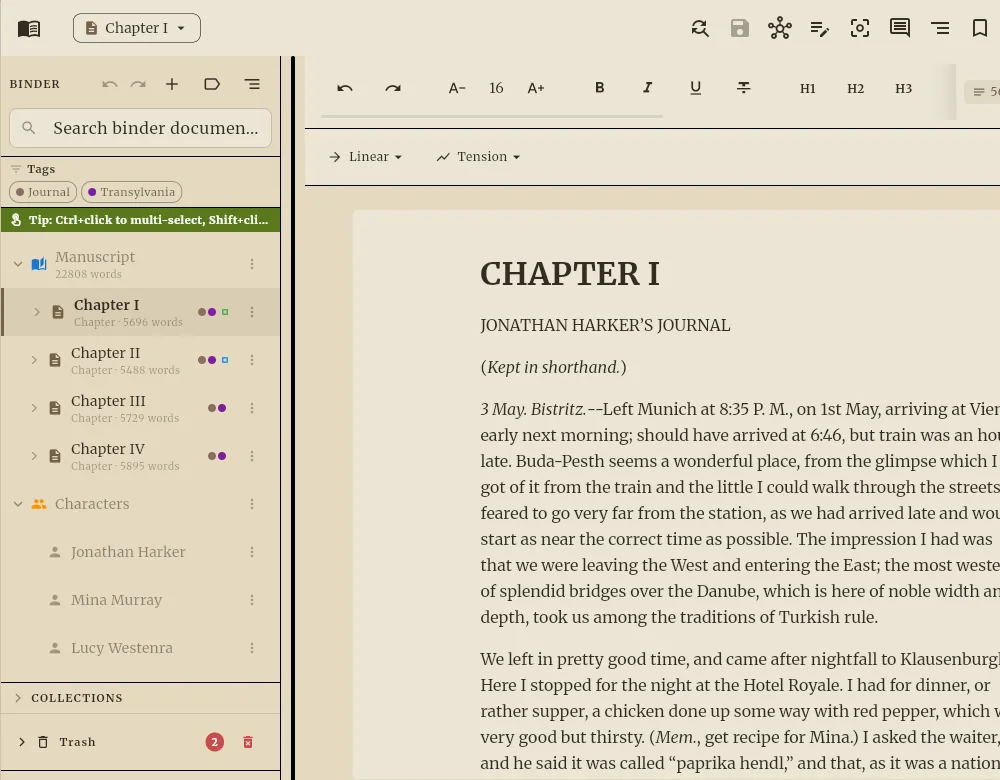Image resolution: width=1000 pixels, height=780 pixels.
Task: Open the binder menu list icon
Action: point(253,84)
